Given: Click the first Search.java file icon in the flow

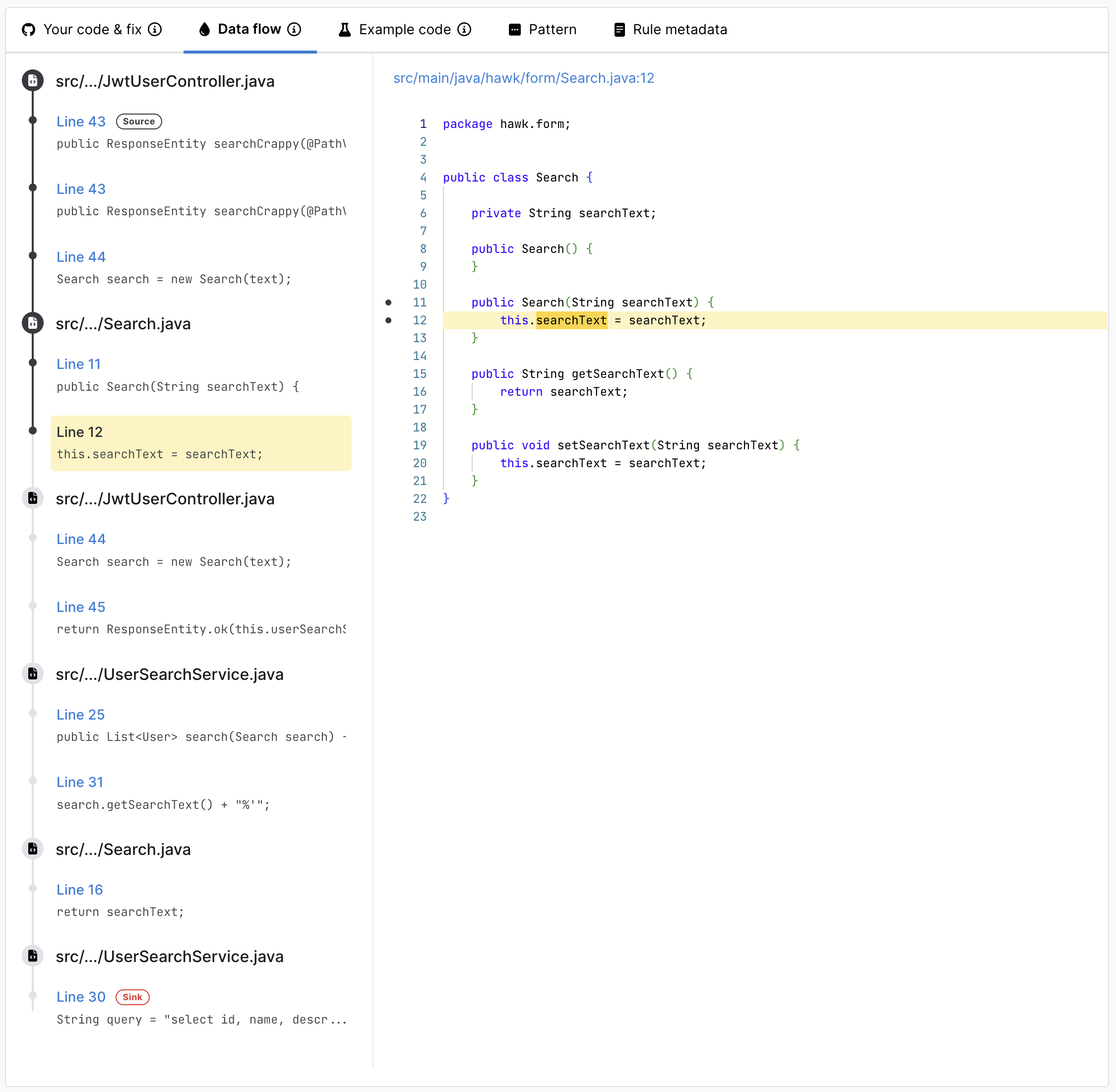Looking at the screenshot, I should (33, 323).
